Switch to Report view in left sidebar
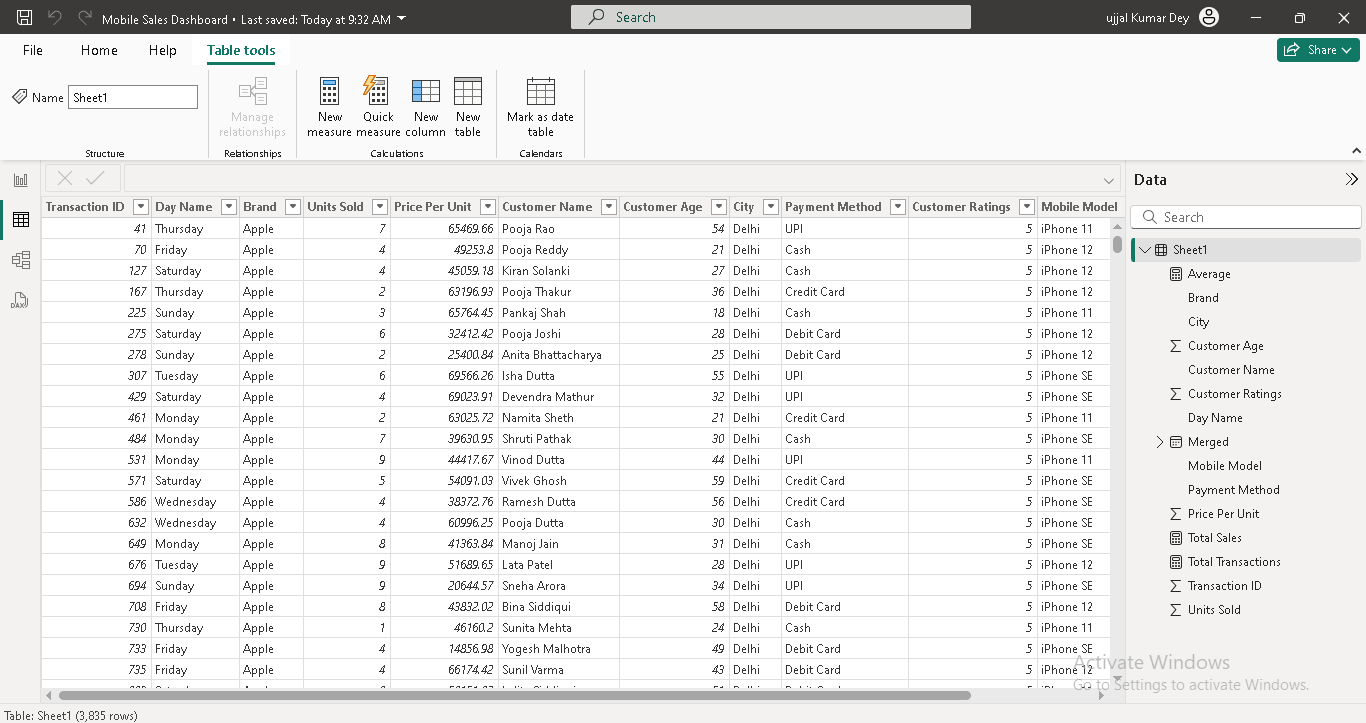Screen dimensions: 1366x723 coord(20,180)
